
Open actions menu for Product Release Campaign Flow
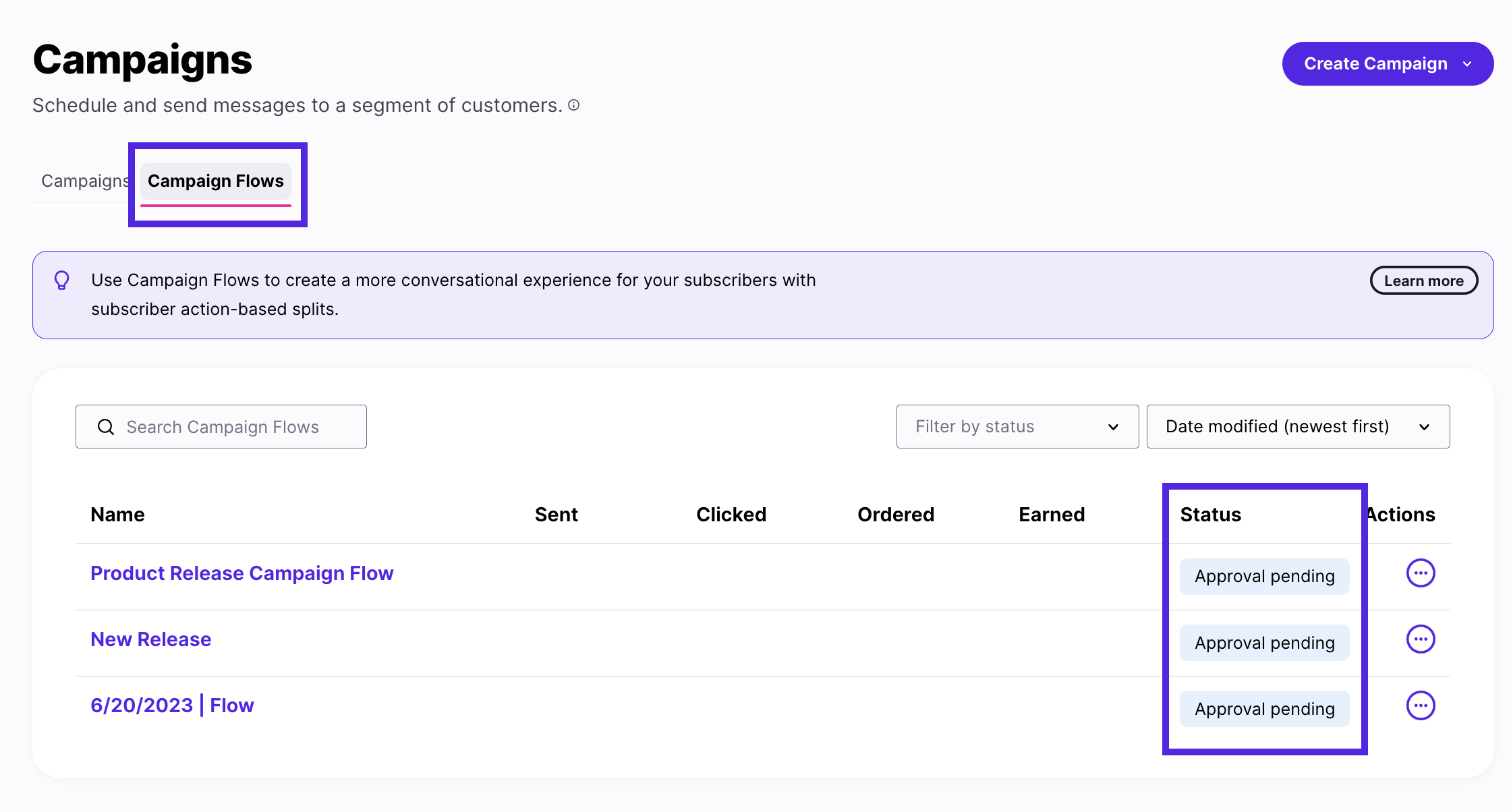[x=1421, y=573]
